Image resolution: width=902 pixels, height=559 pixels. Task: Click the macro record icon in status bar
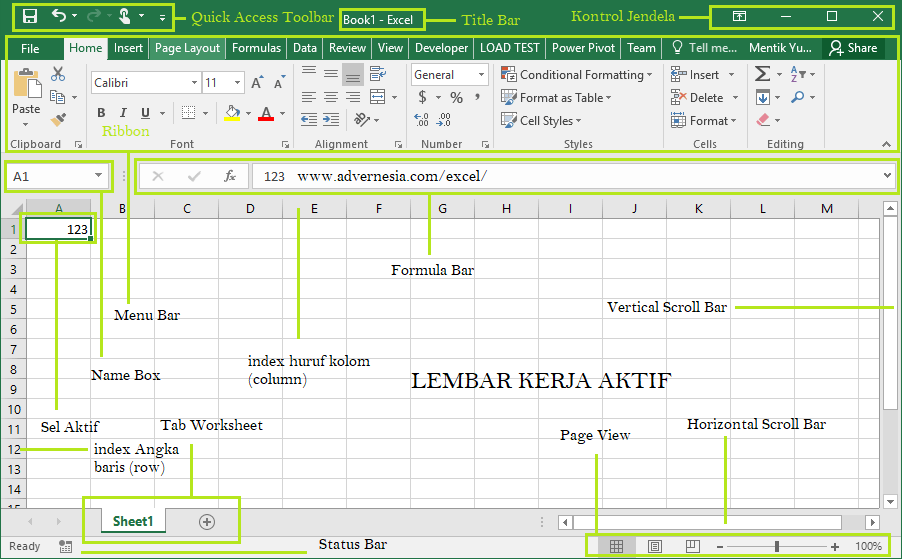coord(66,546)
